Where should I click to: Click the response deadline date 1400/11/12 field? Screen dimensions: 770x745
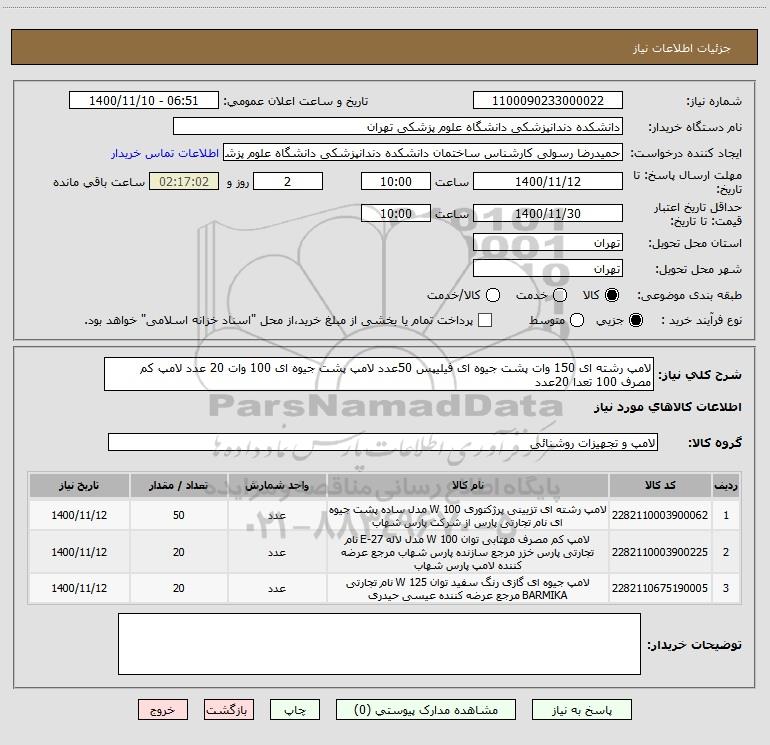(548, 182)
